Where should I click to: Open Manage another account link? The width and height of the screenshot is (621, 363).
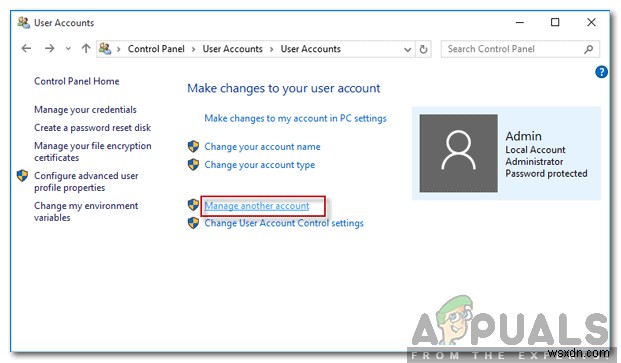tap(257, 206)
